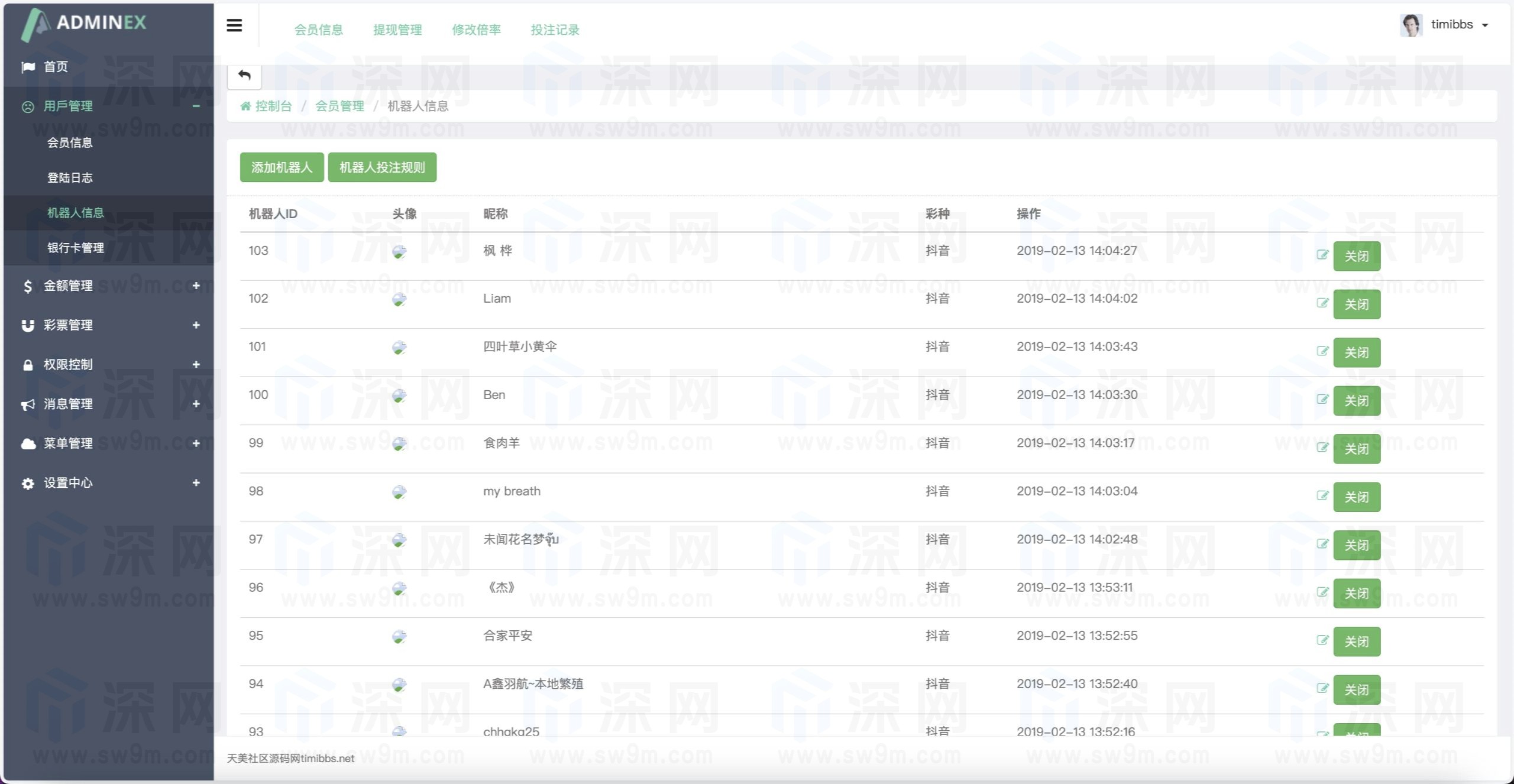Click edit icon for robot 98

pos(1322,496)
